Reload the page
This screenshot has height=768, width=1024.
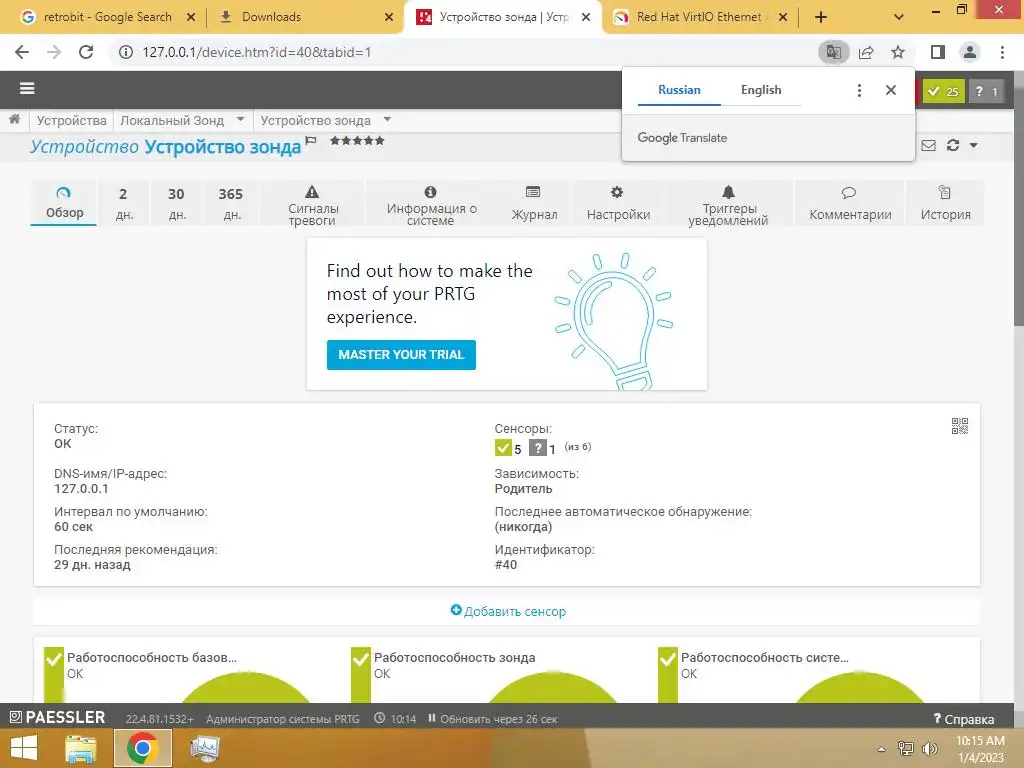pos(86,52)
